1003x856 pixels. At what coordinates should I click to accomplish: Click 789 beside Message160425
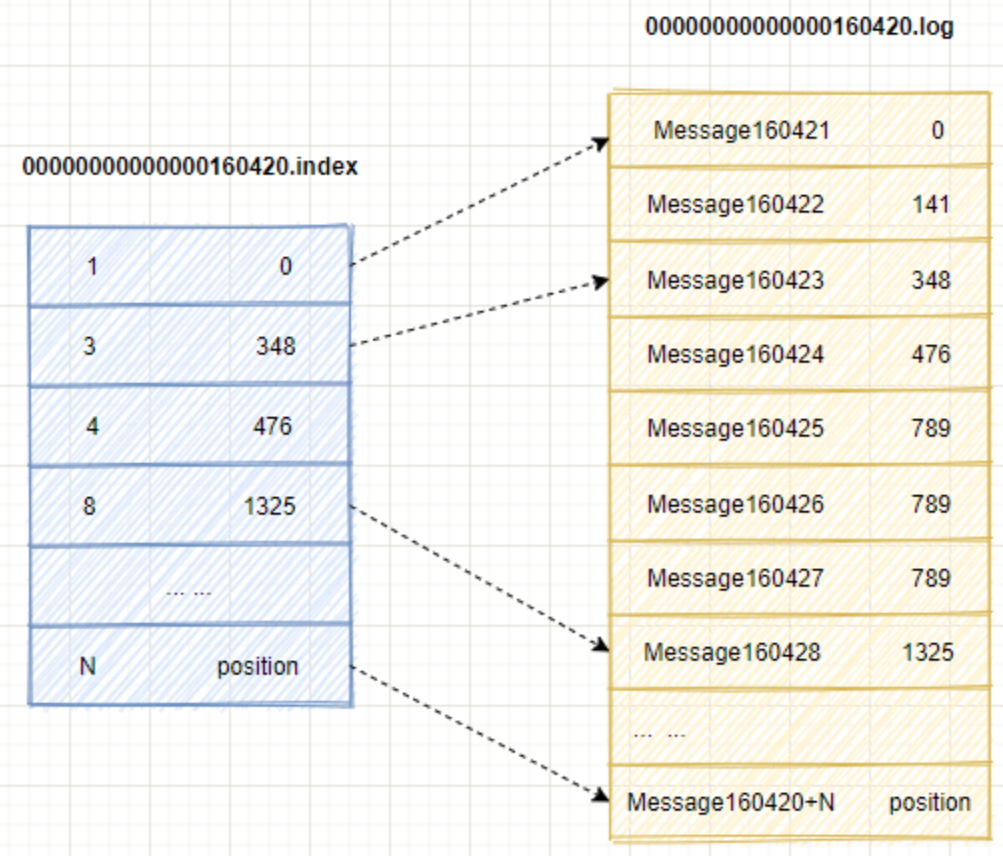click(x=931, y=429)
